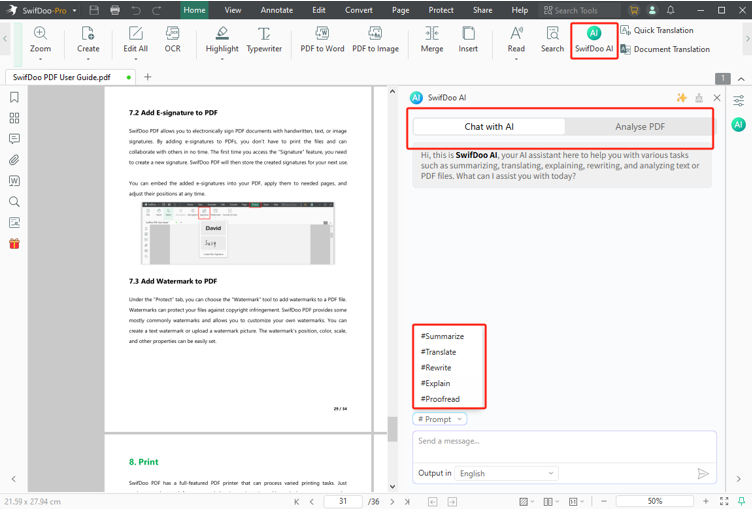752x509 pixels.
Task: Collapse the ribbon with the chevron
Action: pyautogui.click(x=741, y=79)
